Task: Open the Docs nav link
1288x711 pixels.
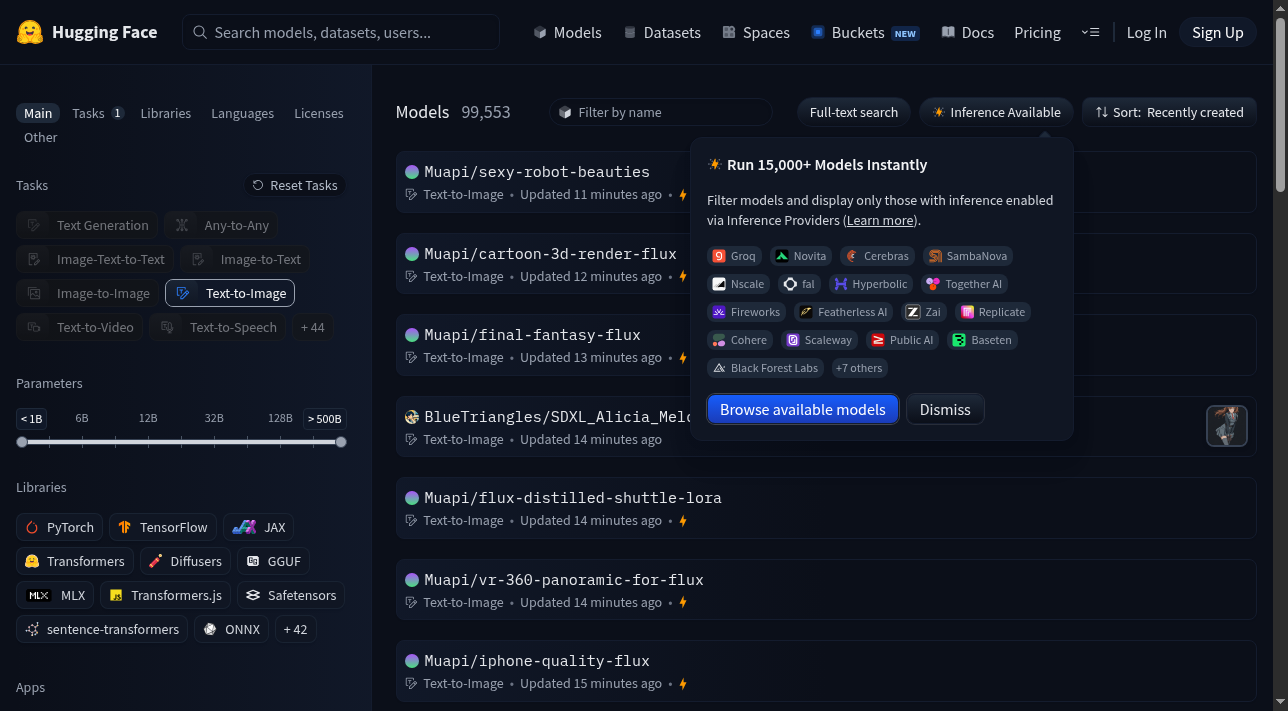Action: [x=968, y=32]
